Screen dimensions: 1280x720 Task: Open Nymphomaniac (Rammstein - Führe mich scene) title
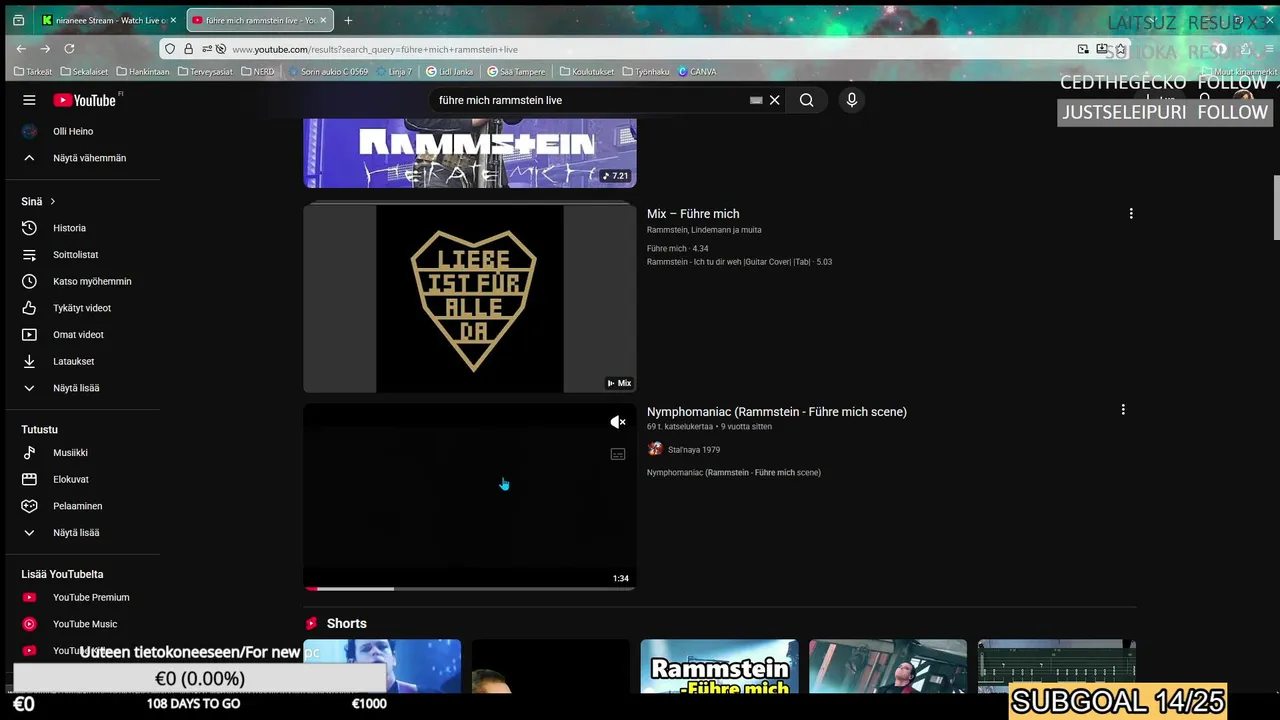pyautogui.click(x=777, y=412)
